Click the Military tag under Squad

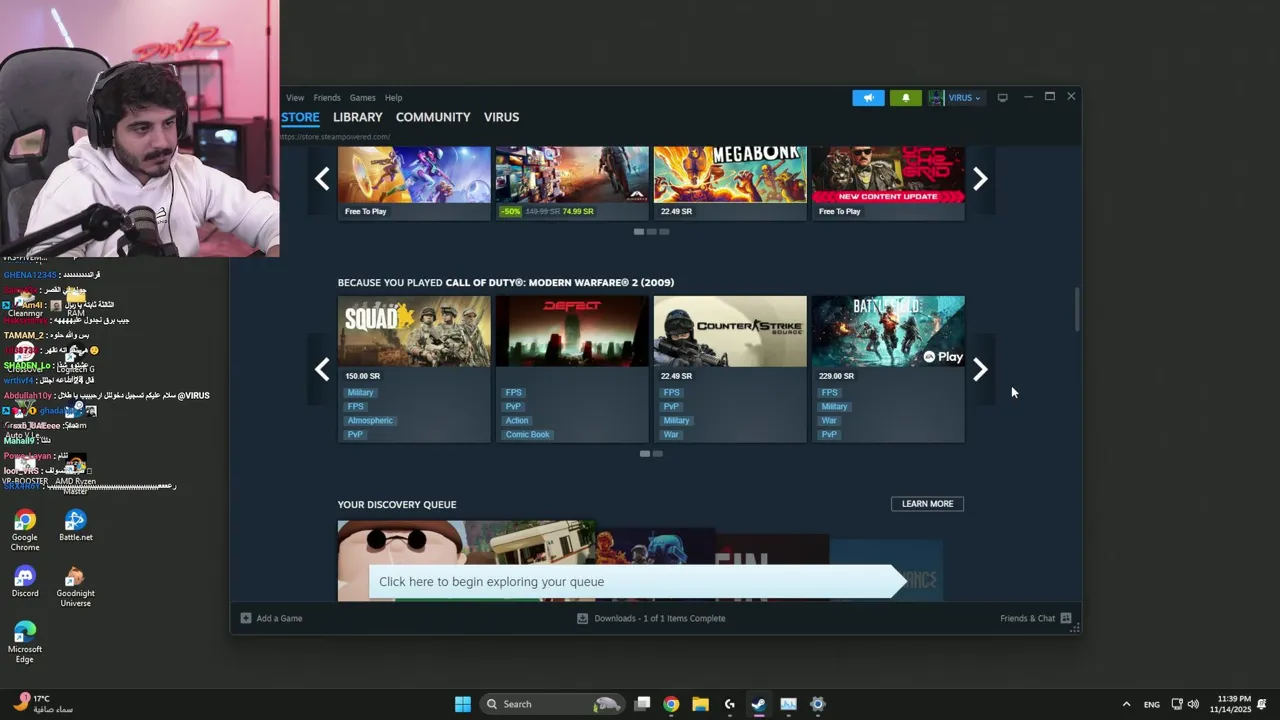(x=360, y=393)
